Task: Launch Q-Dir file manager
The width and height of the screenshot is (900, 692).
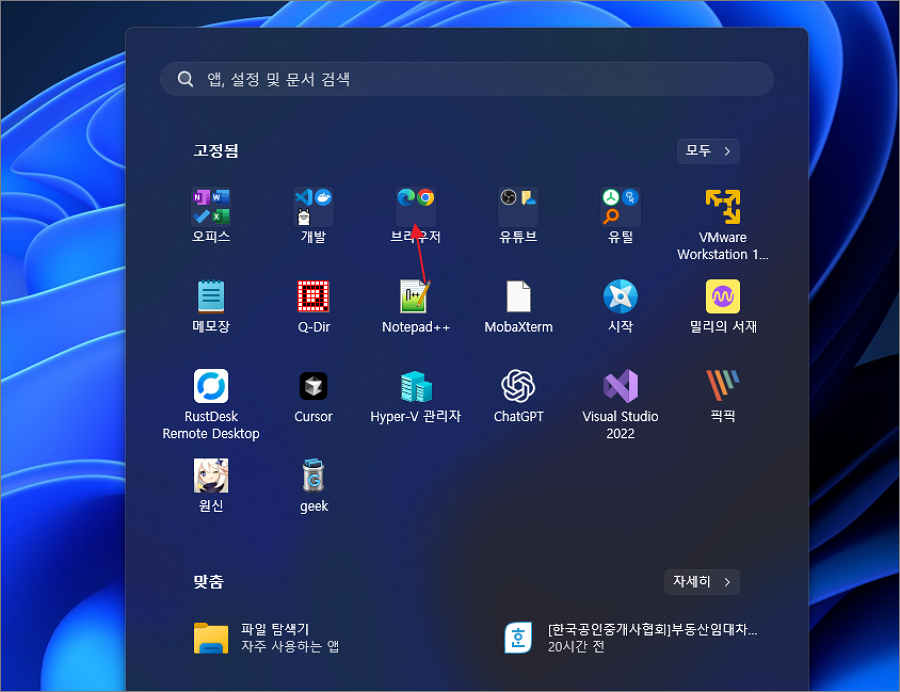Action: (313, 306)
